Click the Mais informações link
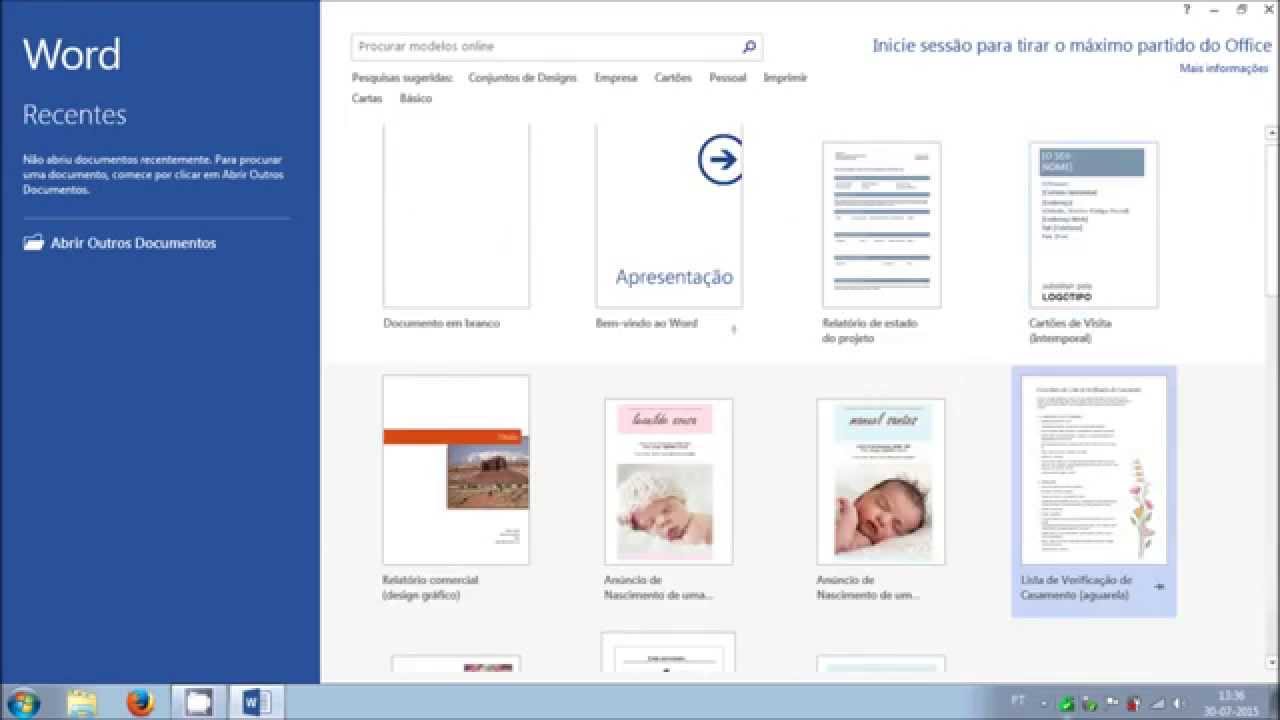 pyautogui.click(x=1223, y=69)
